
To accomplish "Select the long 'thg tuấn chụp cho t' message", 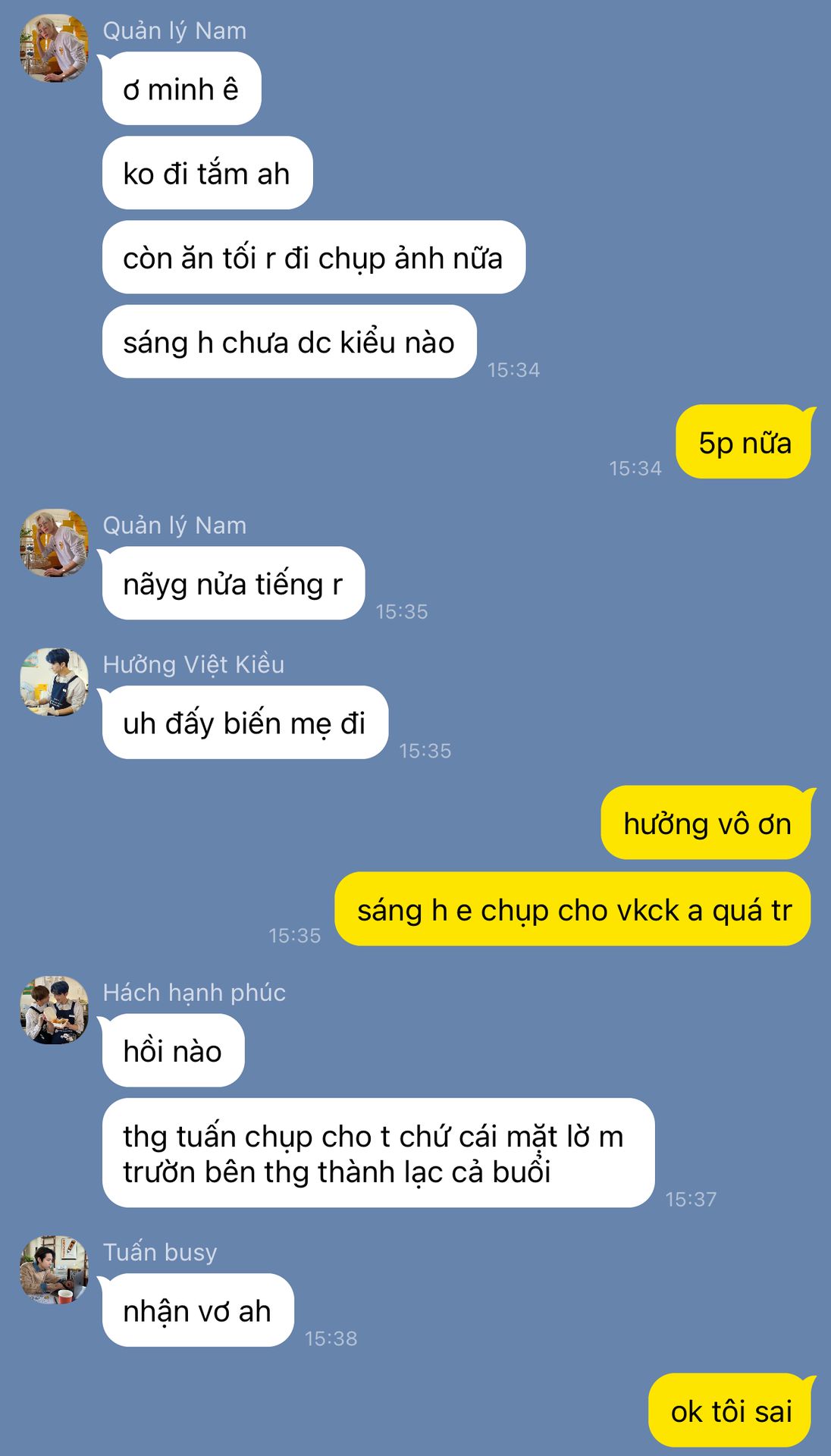I will pos(378,1153).
